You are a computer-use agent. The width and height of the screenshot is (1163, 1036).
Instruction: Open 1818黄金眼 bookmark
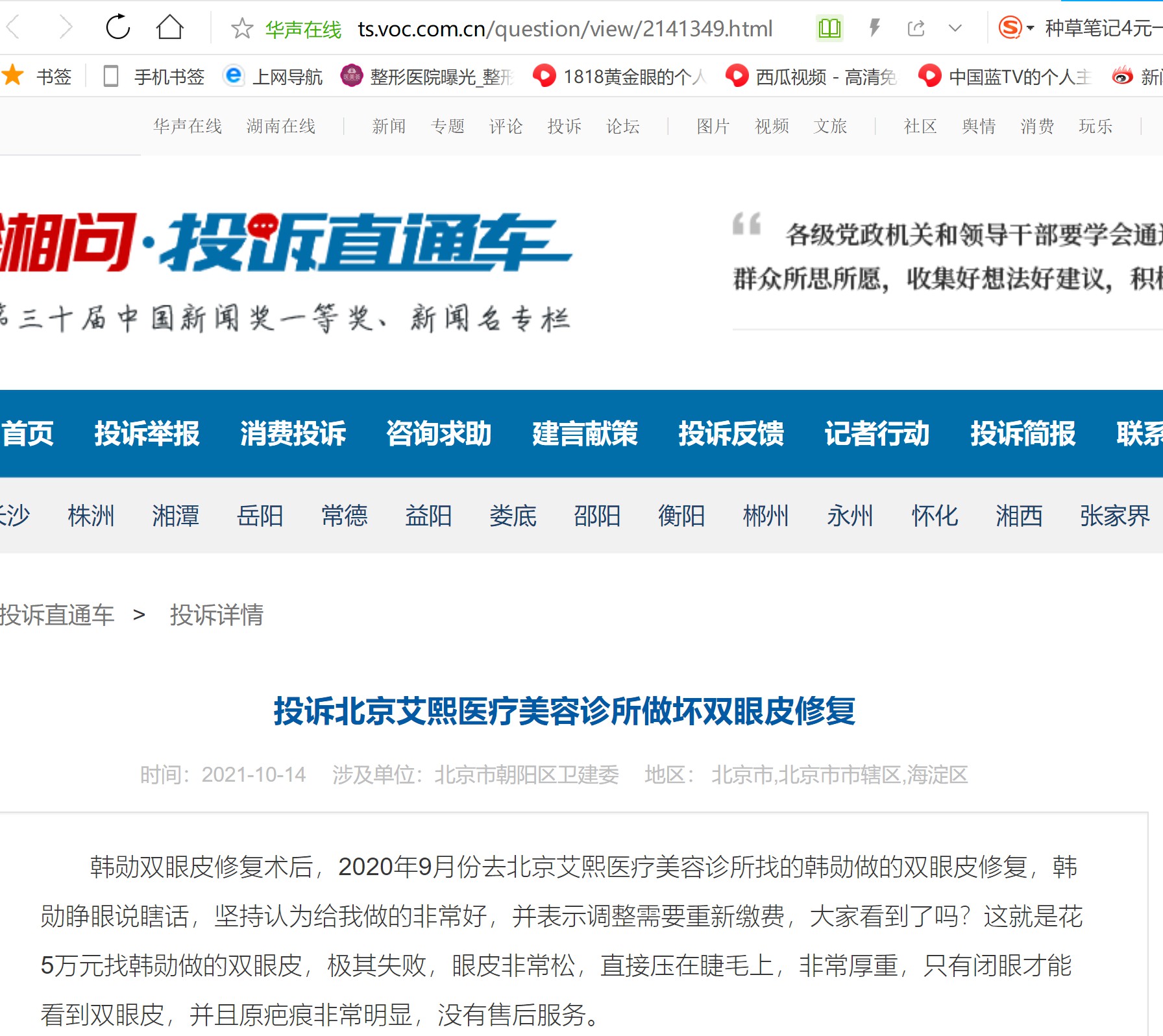[x=619, y=77]
